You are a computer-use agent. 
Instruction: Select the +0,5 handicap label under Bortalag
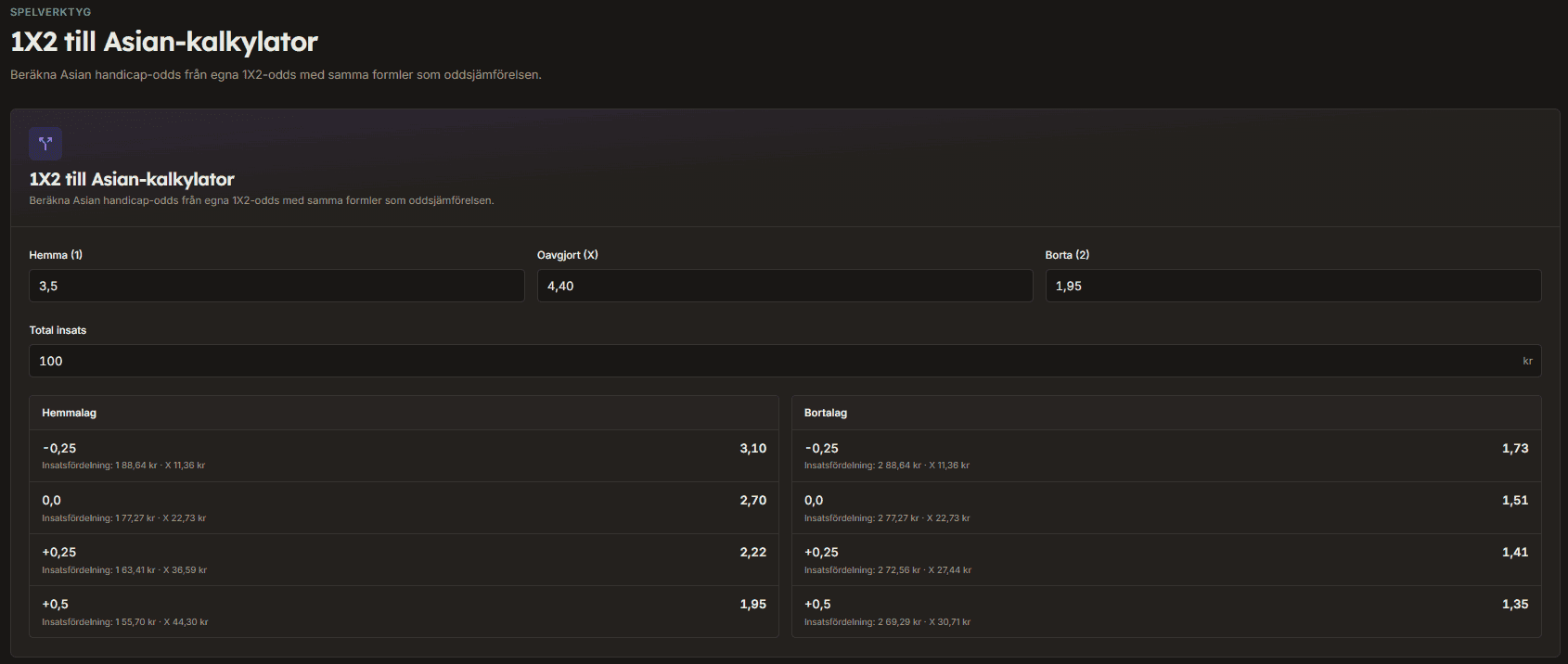point(818,604)
